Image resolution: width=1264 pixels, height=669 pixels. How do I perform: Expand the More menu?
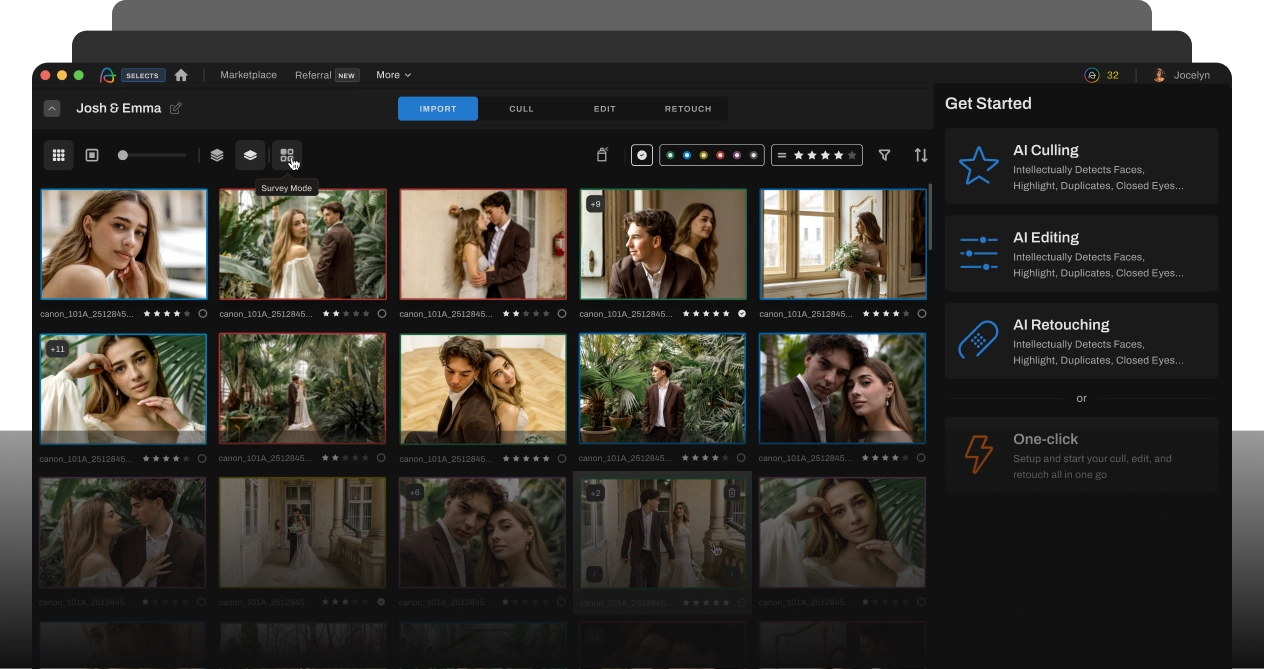[x=393, y=75]
